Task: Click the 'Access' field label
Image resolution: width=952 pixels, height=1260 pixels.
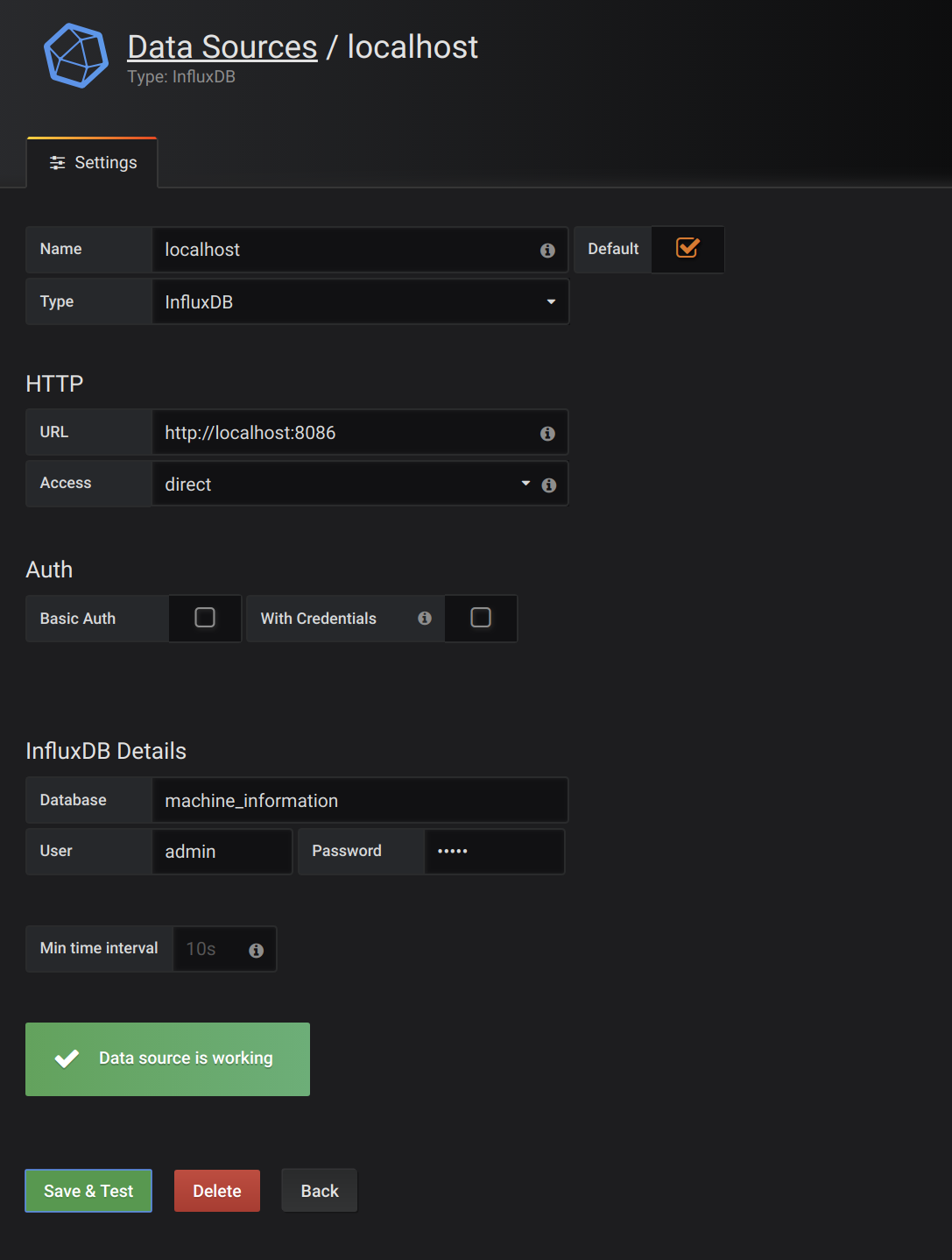Action: pos(66,483)
